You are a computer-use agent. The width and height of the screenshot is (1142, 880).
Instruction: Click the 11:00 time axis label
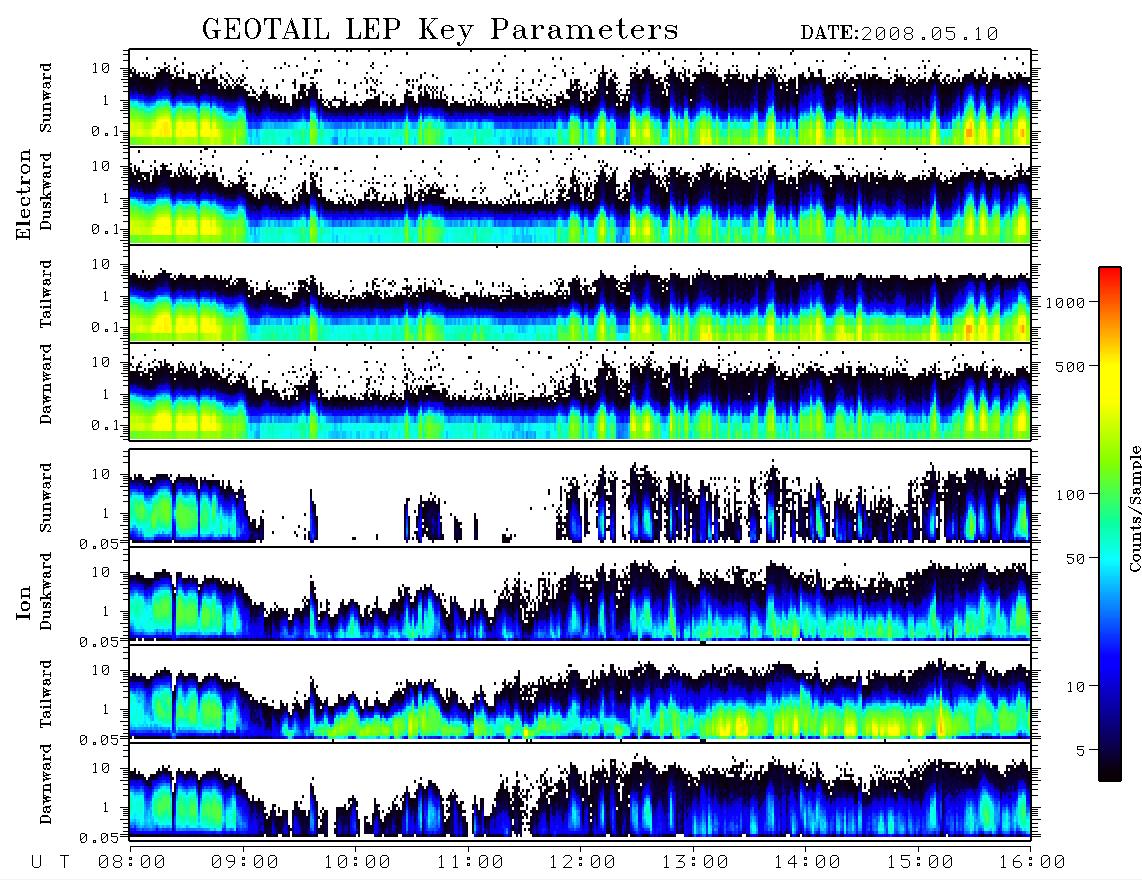click(x=470, y=862)
